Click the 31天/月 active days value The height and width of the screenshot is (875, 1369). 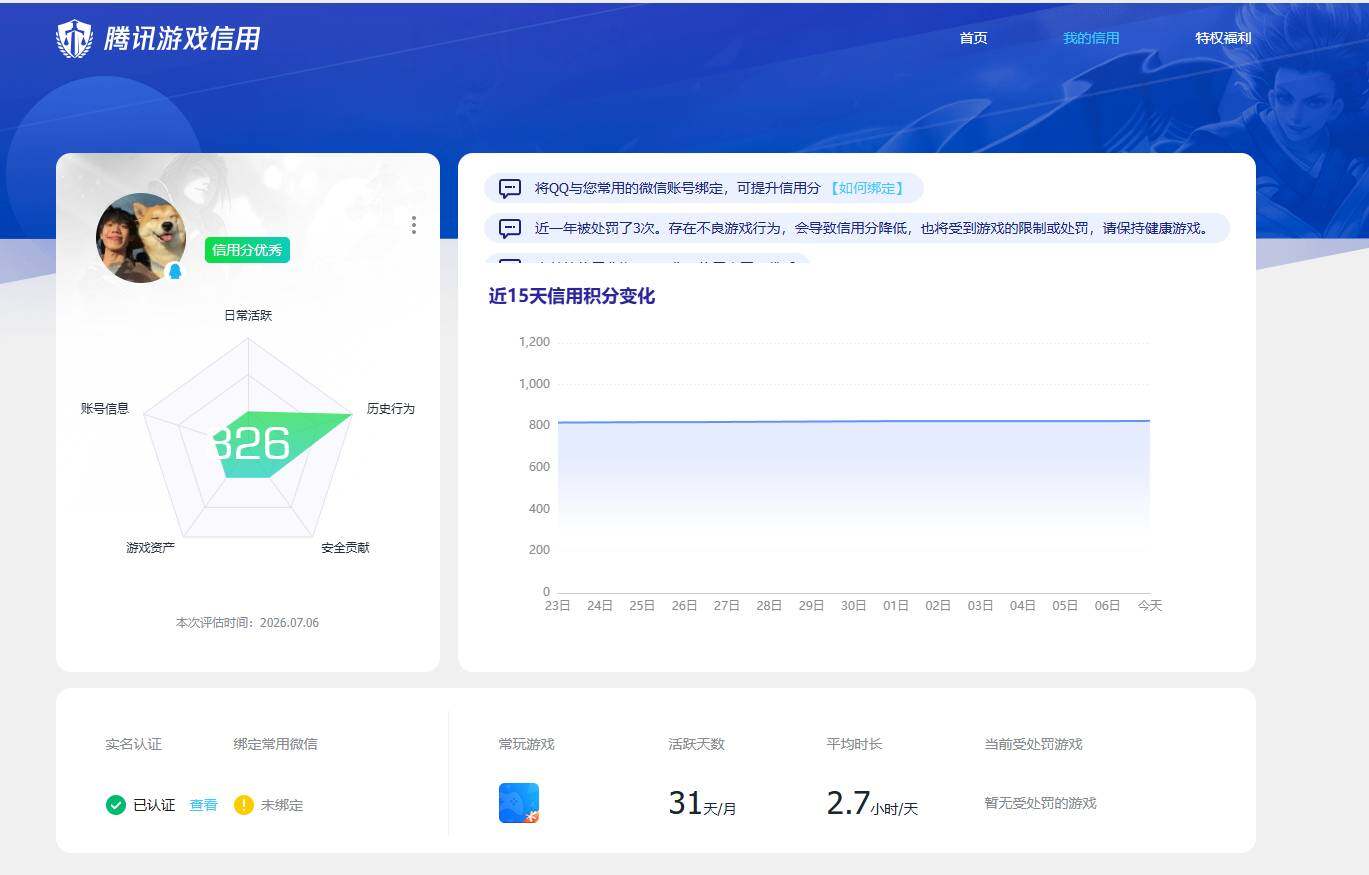tap(702, 803)
